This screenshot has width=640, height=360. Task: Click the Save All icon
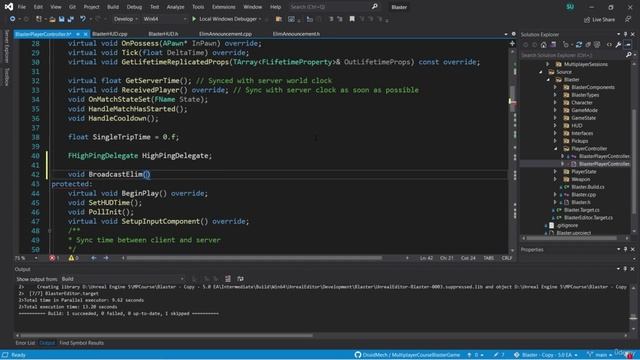pyautogui.click(x=71, y=19)
